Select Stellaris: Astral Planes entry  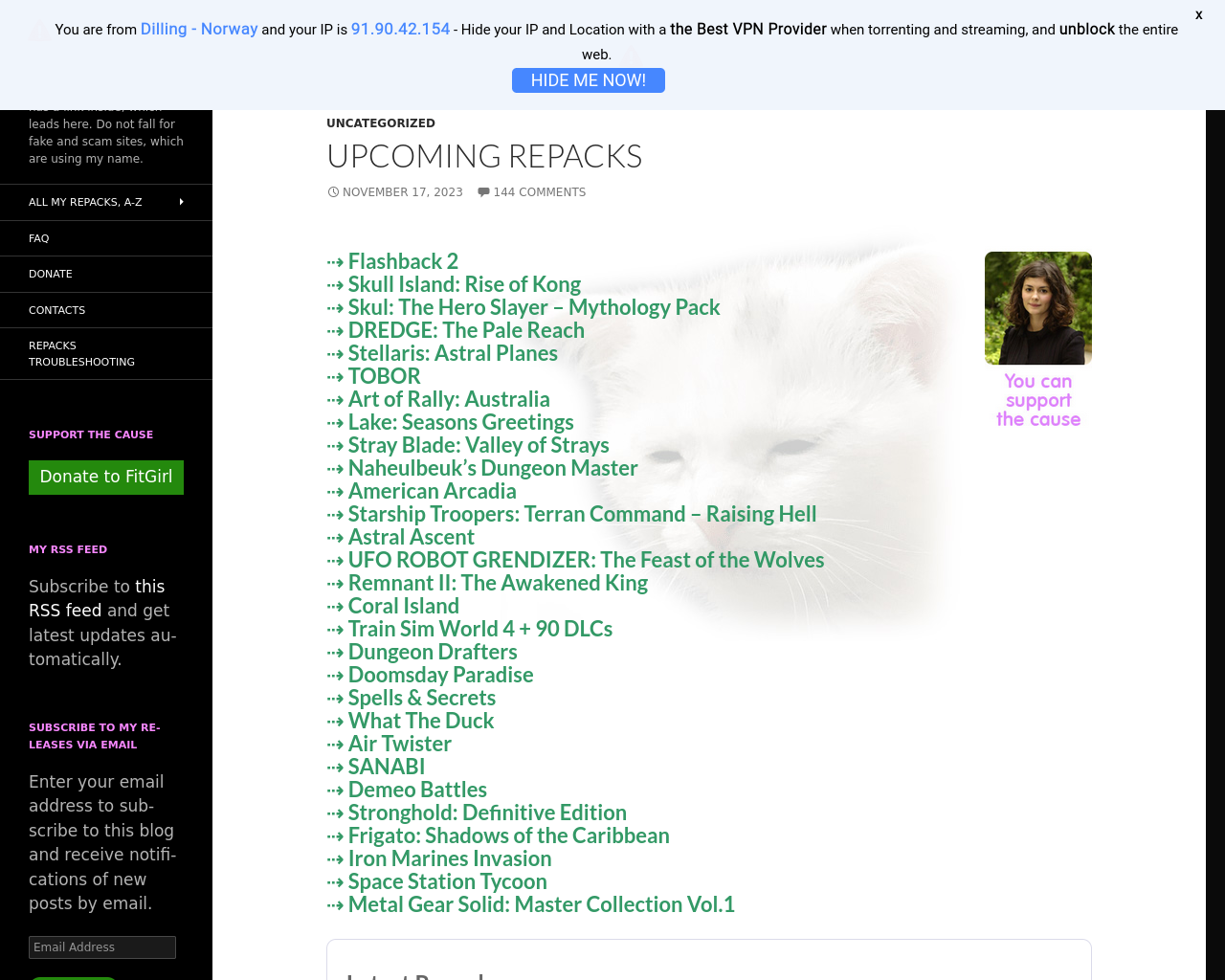[x=453, y=353]
